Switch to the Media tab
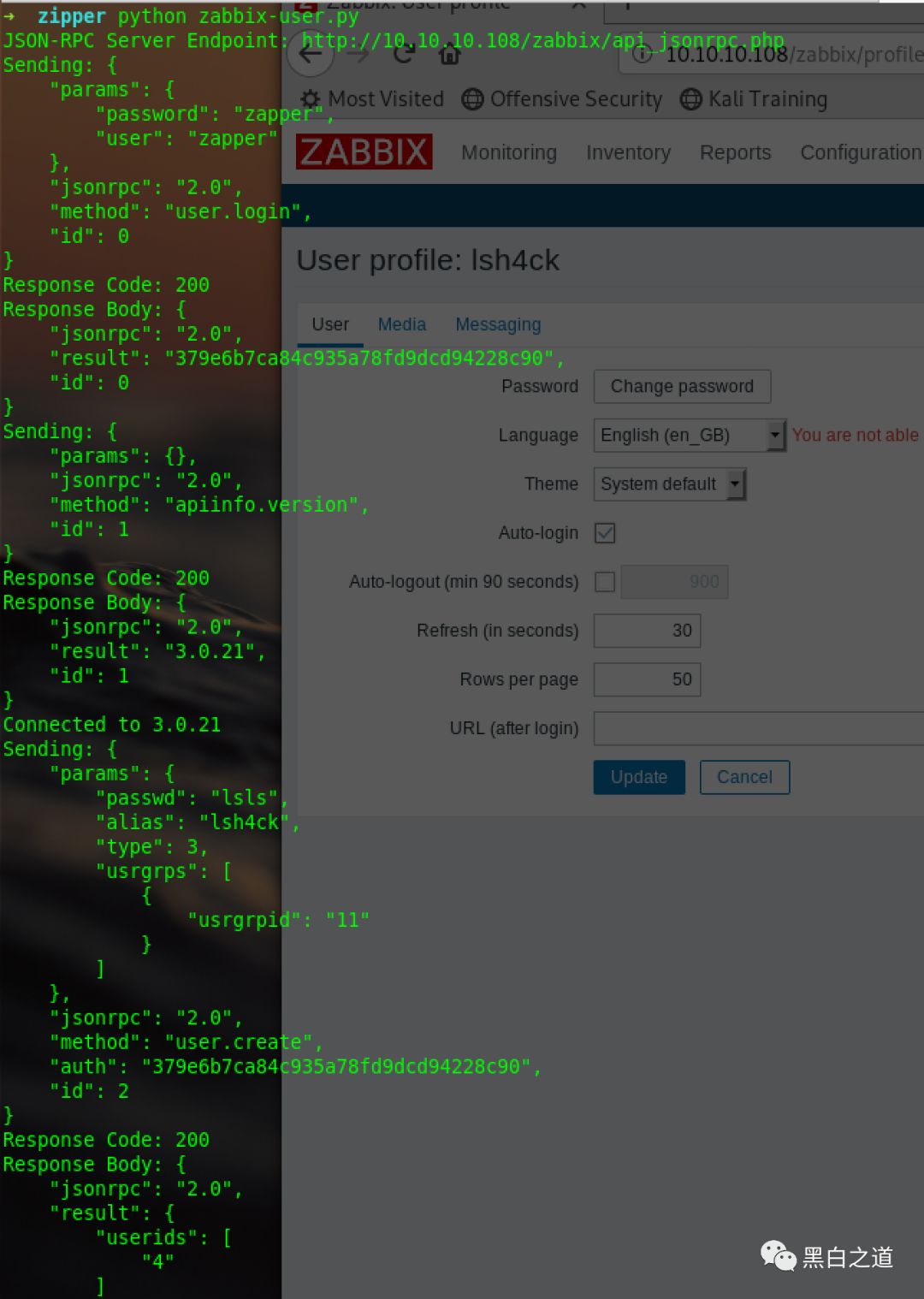The width and height of the screenshot is (924, 1299). point(402,325)
